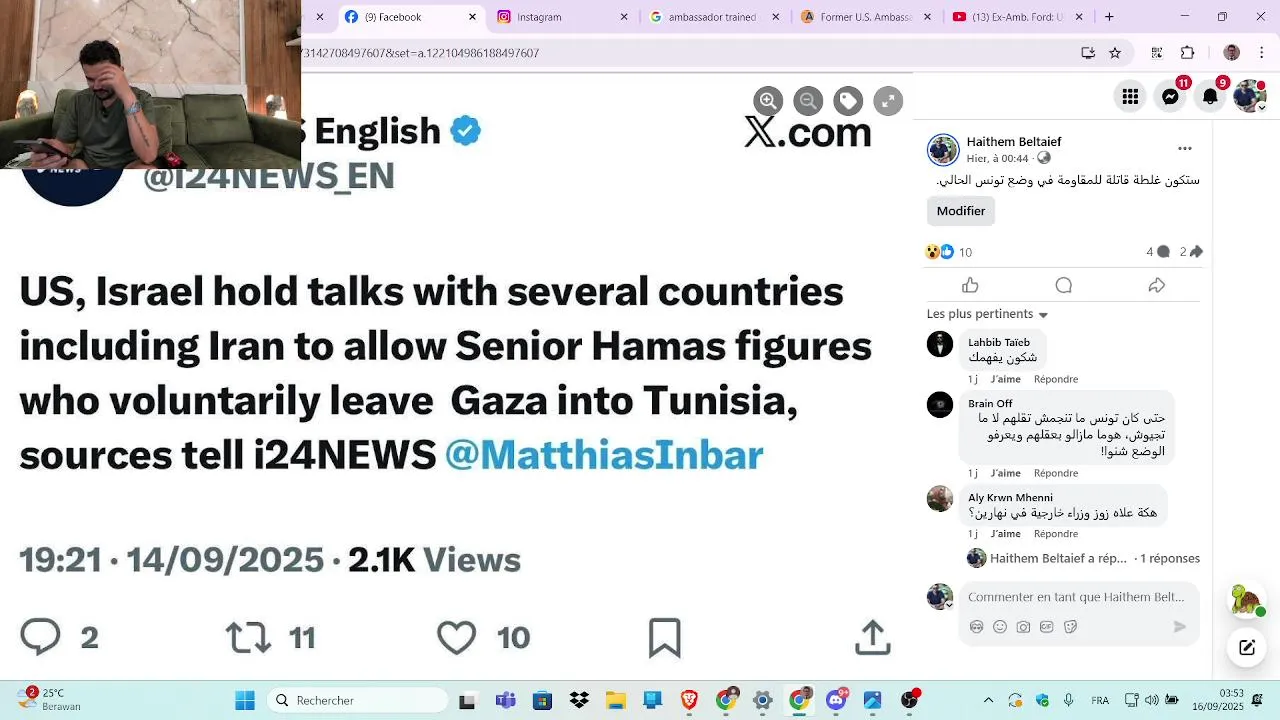The height and width of the screenshot is (720, 1280).
Task: Open Windows Start menu
Action: click(245, 701)
